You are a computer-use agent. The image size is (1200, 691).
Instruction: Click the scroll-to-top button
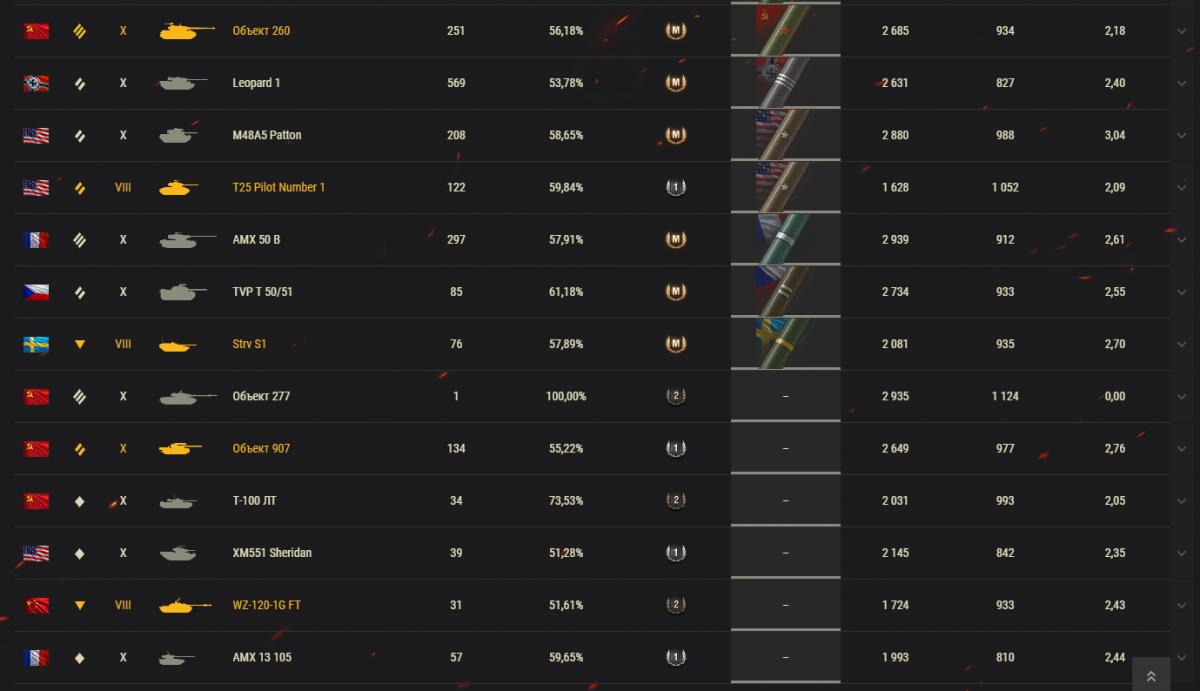coord(1151,676)
